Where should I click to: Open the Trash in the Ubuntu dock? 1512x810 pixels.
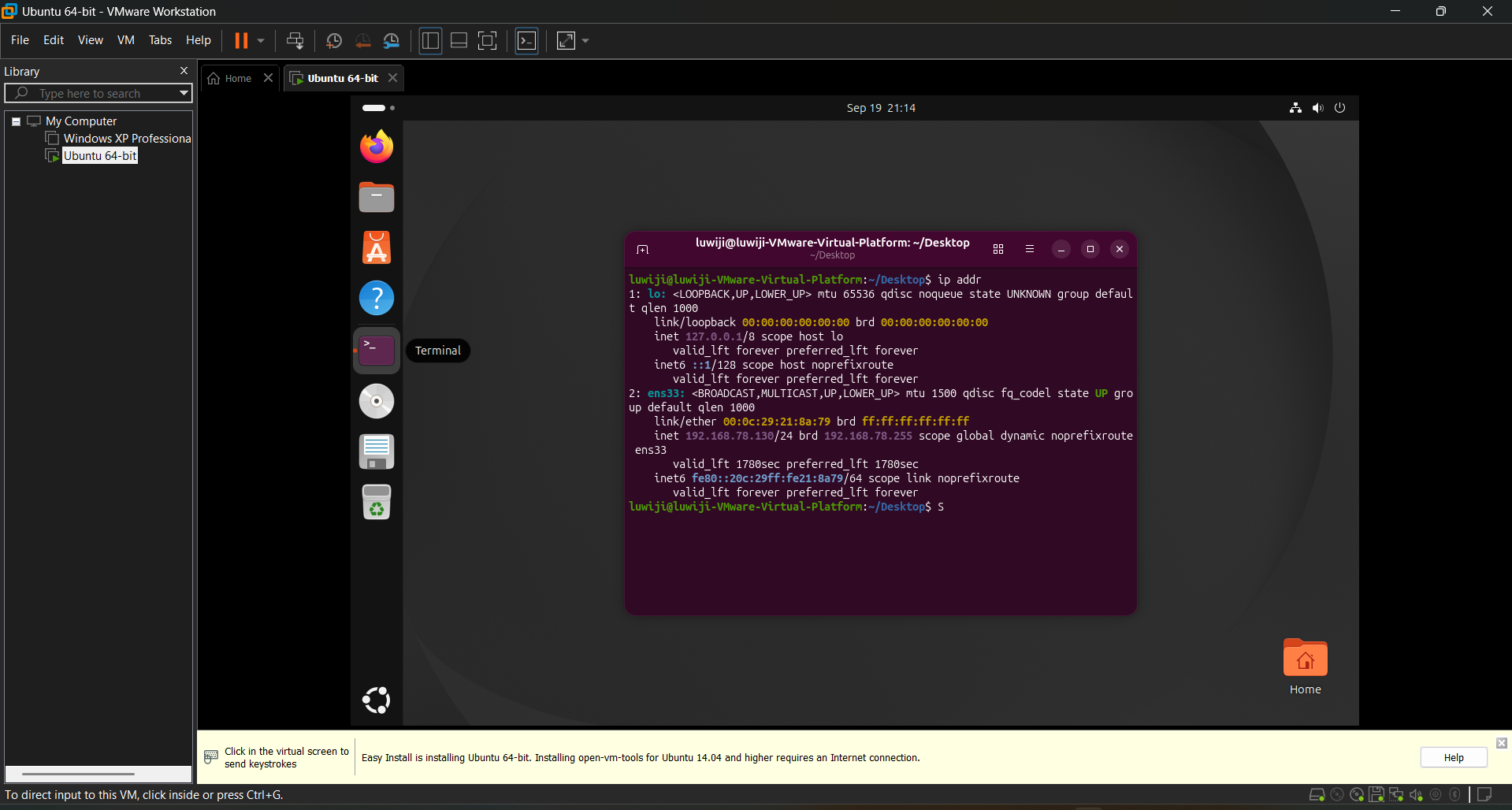(377, 502)
